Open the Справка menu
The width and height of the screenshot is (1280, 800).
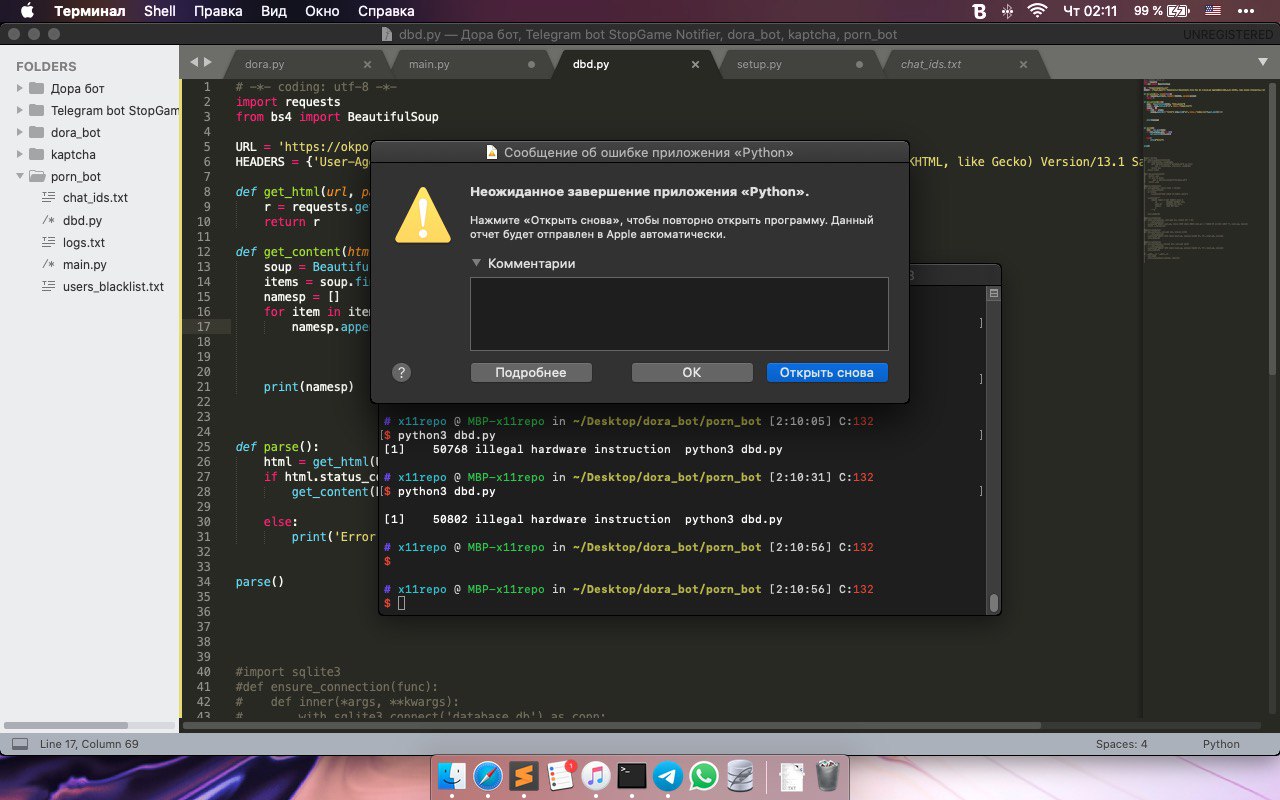(x=385, y=11)
